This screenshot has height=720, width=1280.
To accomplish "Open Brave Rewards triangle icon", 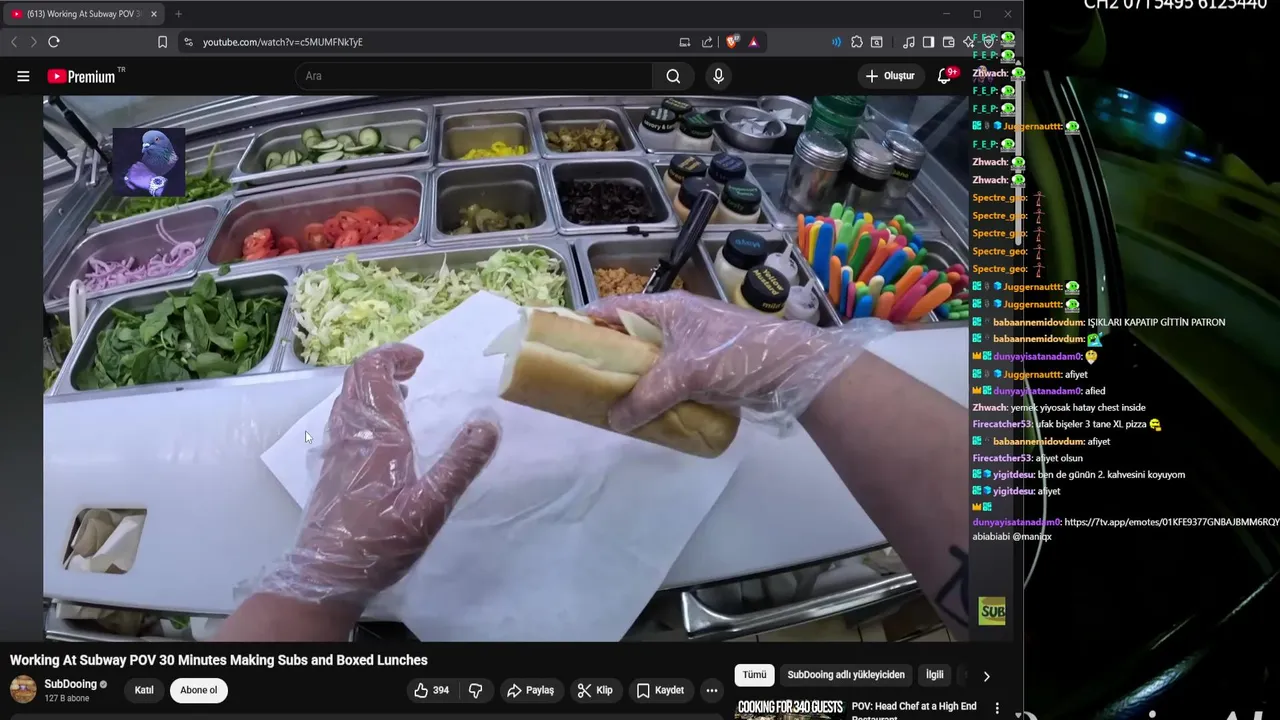I will coord(753,42).
